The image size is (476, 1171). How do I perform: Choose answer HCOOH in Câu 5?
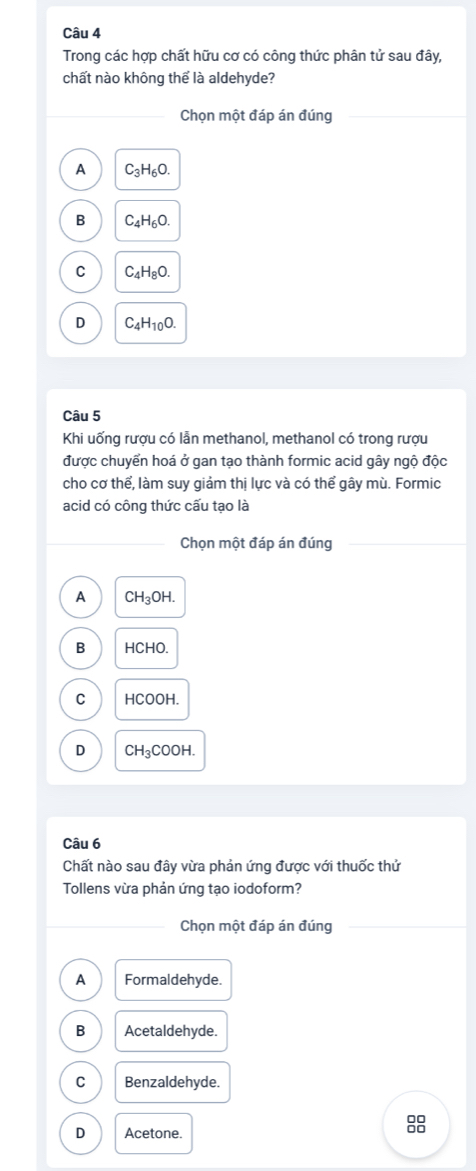152,699
